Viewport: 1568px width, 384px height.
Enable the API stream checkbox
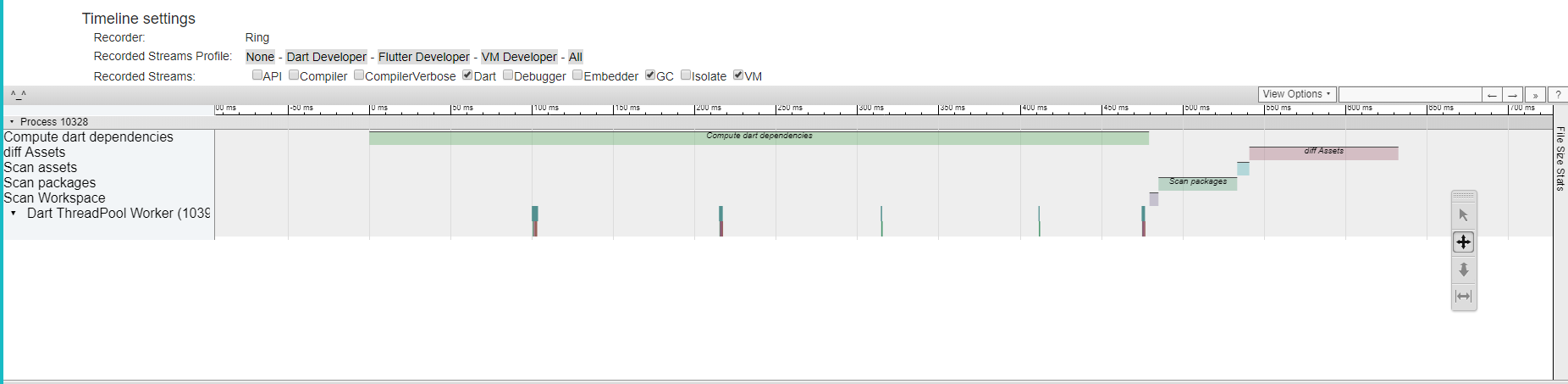[x=257, y=75]
